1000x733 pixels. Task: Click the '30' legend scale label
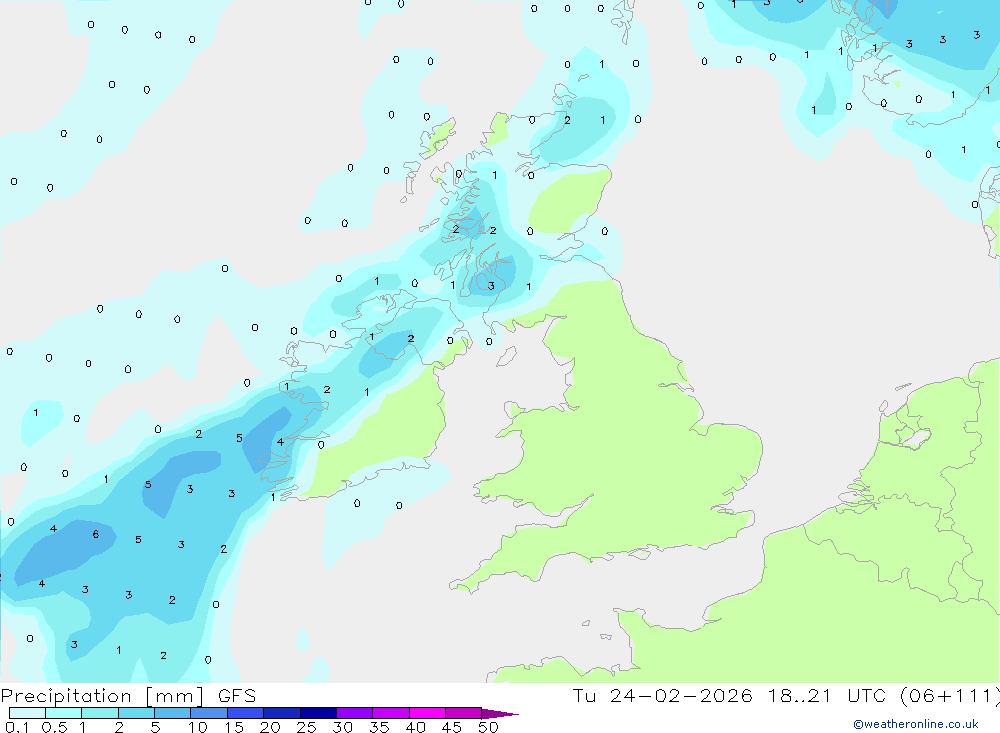tap(343, 727)
